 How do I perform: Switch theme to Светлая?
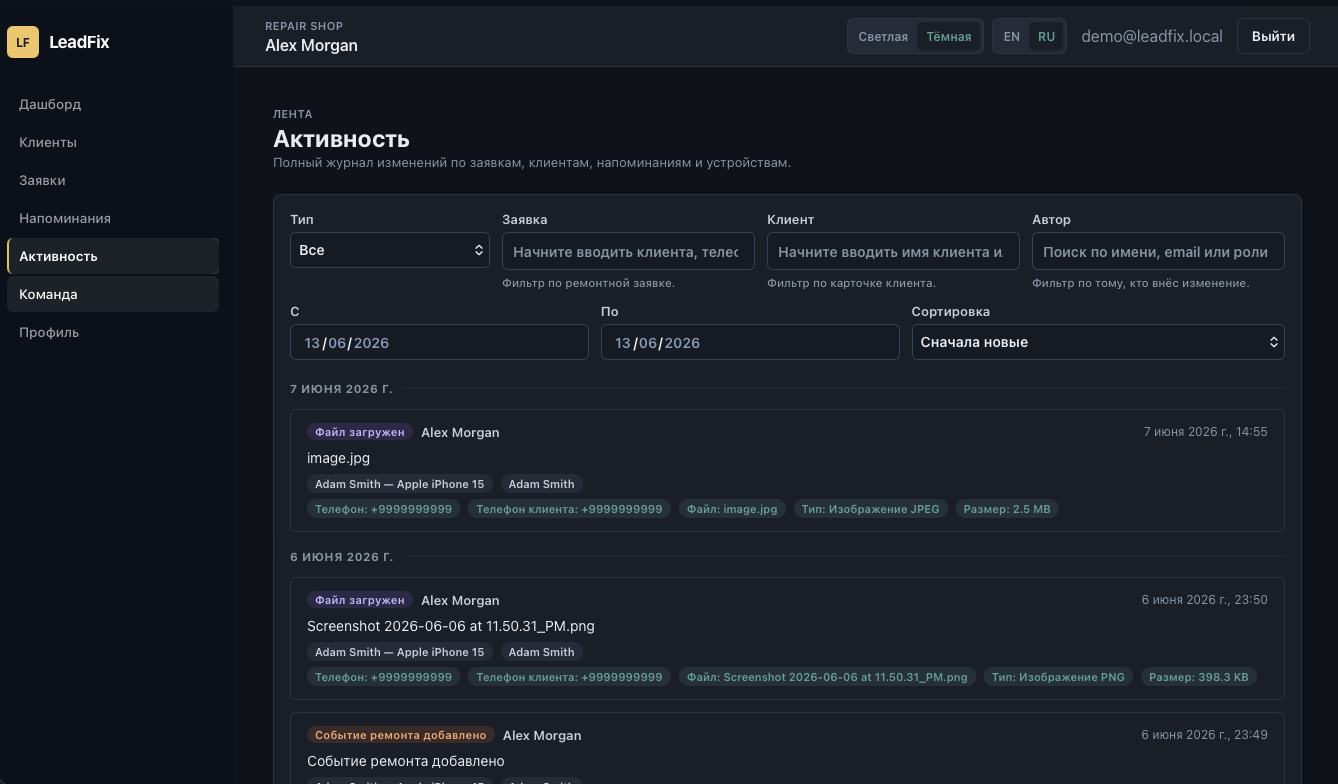[x=883, y=37]
